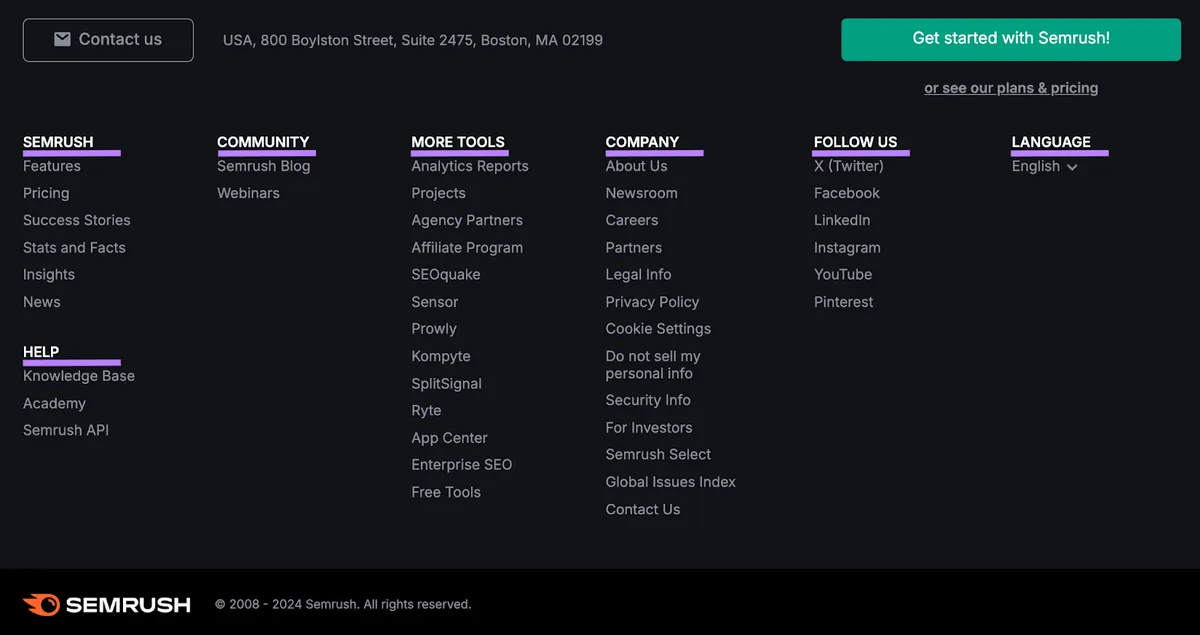Click the Webinars link
This screenshot has width=1200, height=635.
pos(248,193)
